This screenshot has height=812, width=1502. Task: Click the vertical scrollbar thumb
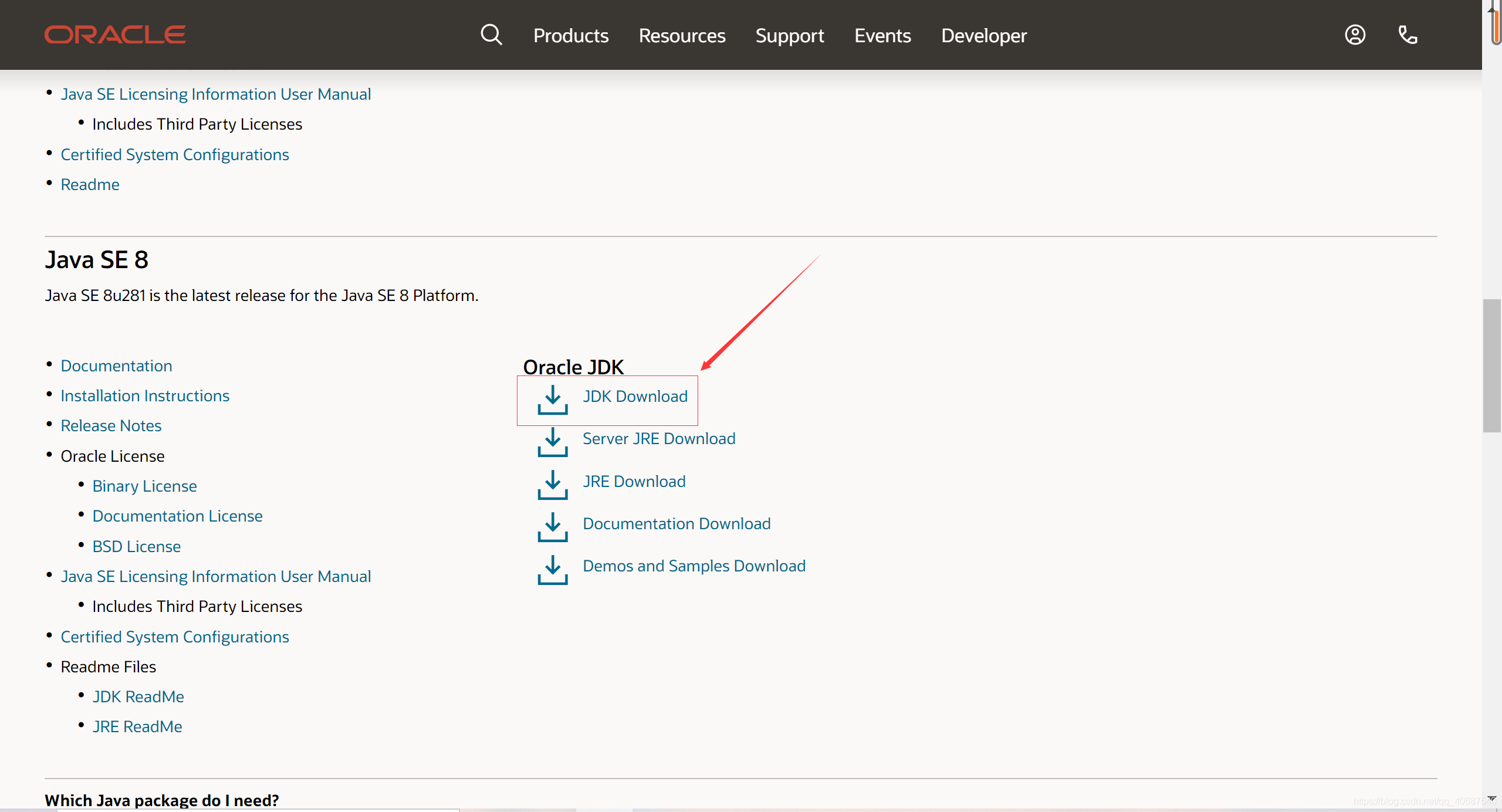point(1491,365)
